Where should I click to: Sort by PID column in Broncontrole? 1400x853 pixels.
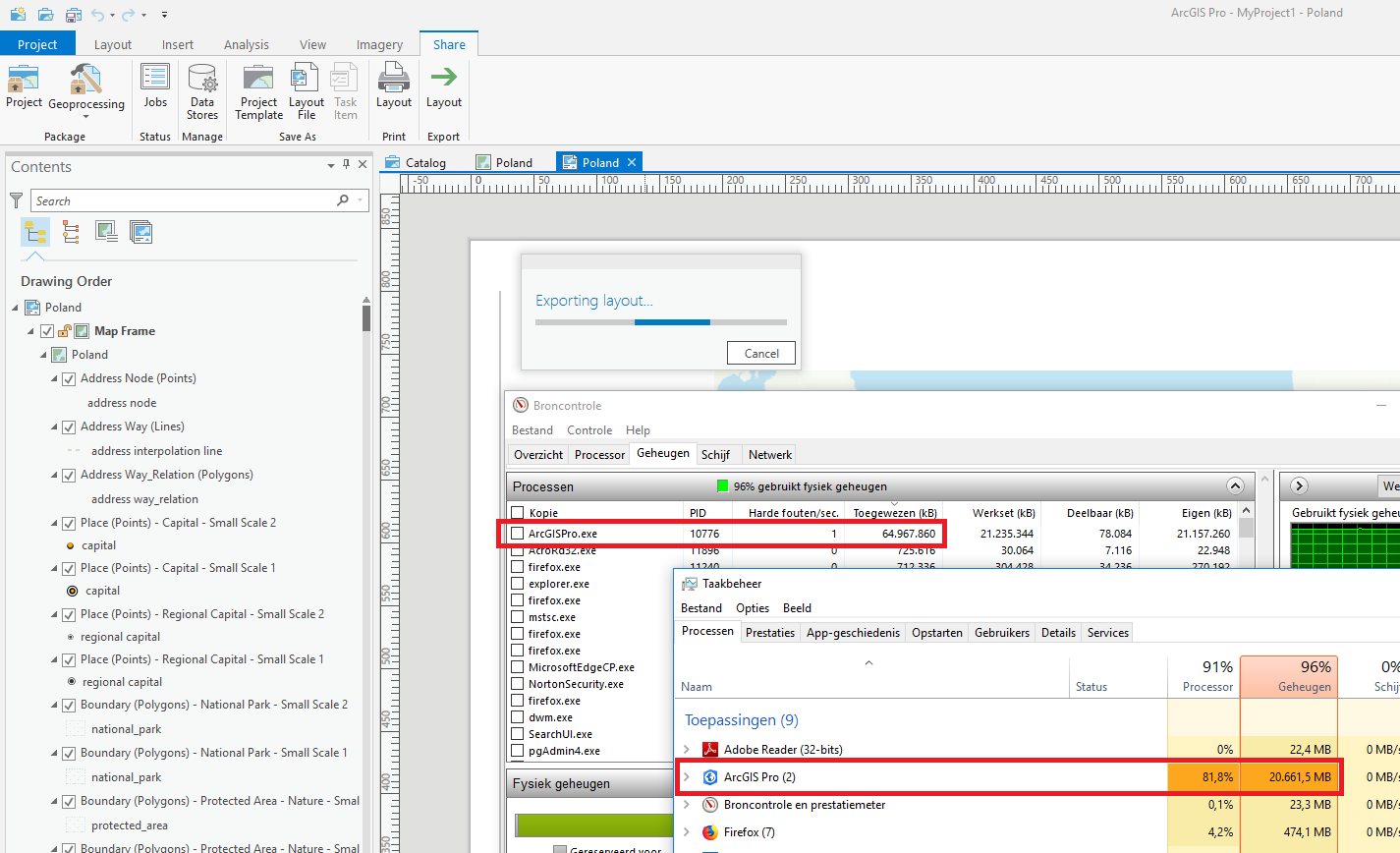click(698, 513)
